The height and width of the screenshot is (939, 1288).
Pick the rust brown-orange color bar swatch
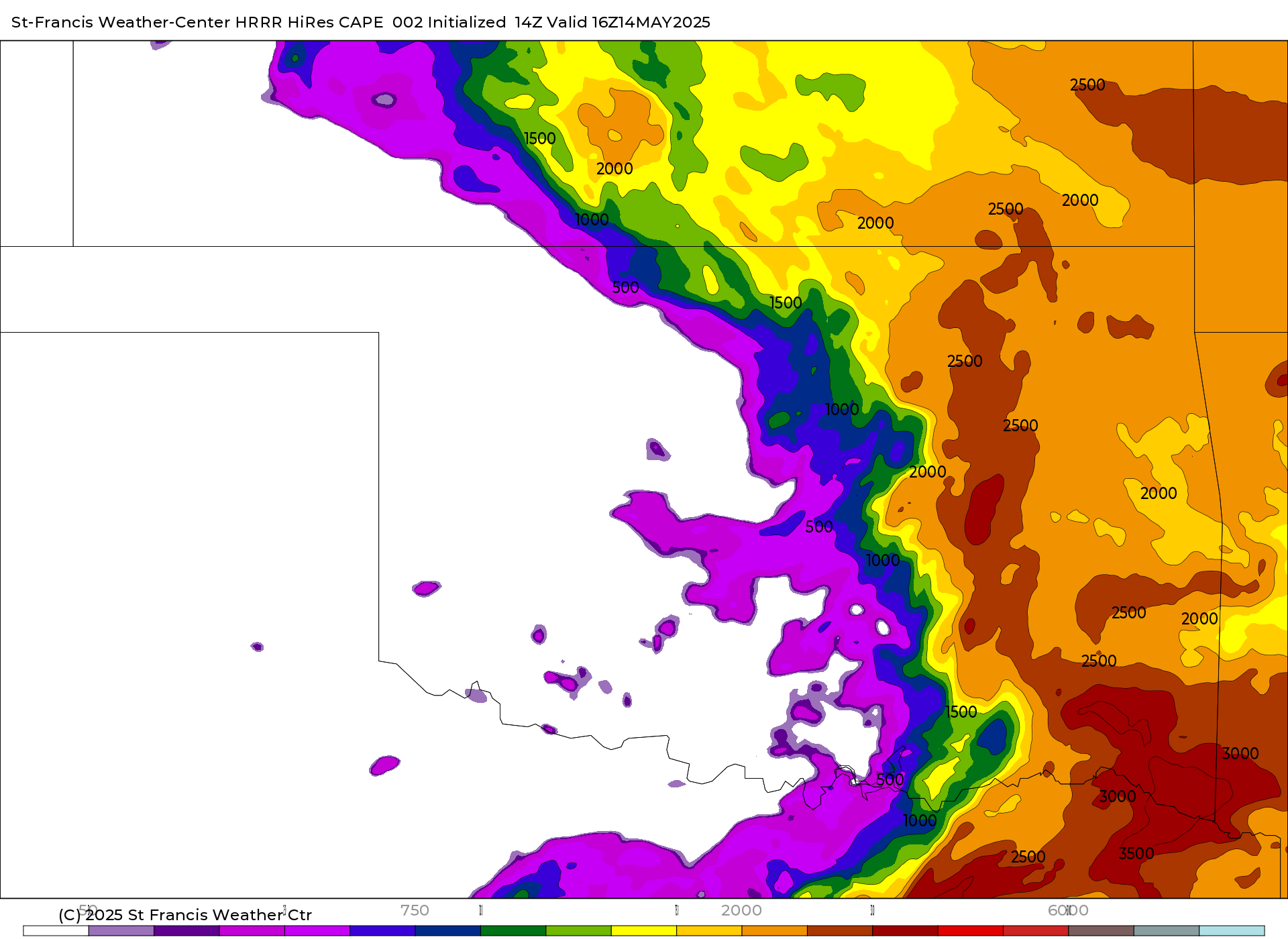pyautogui.click(x=840, y=930)
